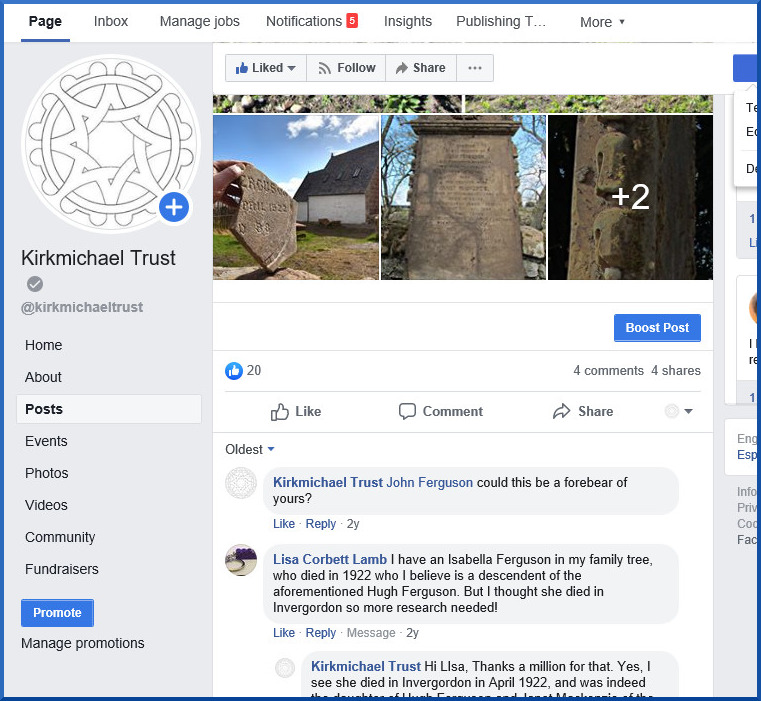The height and width of the screenshot is (701, 761).
Task: Open the More dropdown in top navigation
Action: click(602, 22)
